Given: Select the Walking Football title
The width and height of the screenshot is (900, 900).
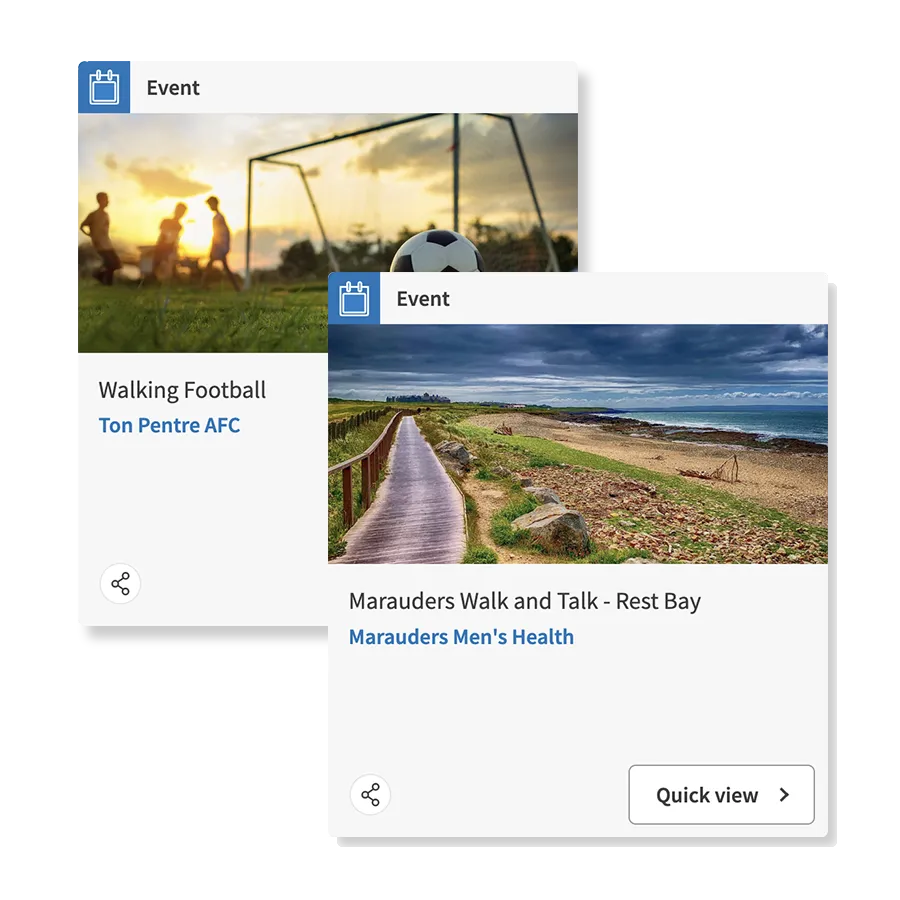Looking at the screenshot, I should tap(182, 390).
